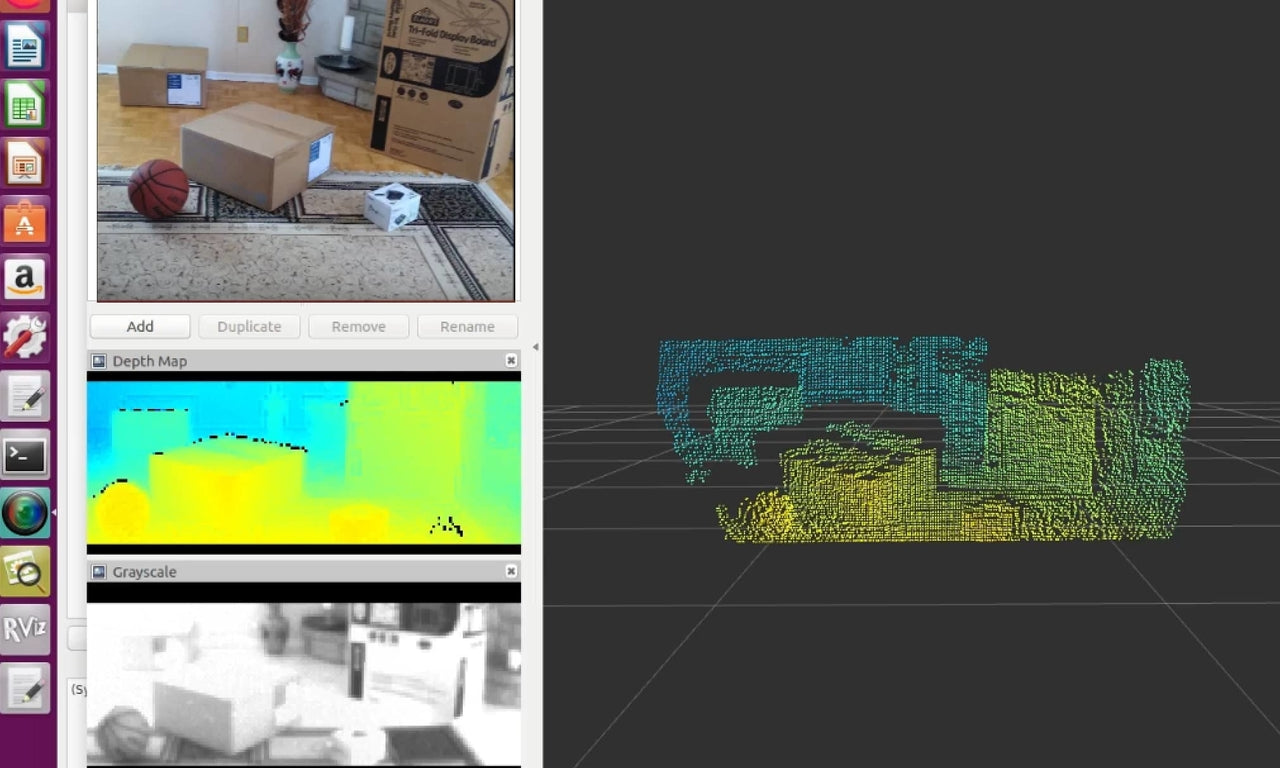The width and height of the screenshot is (1280, 768).
Task: Click the Remove display button
Action: (x=358, y=326)
